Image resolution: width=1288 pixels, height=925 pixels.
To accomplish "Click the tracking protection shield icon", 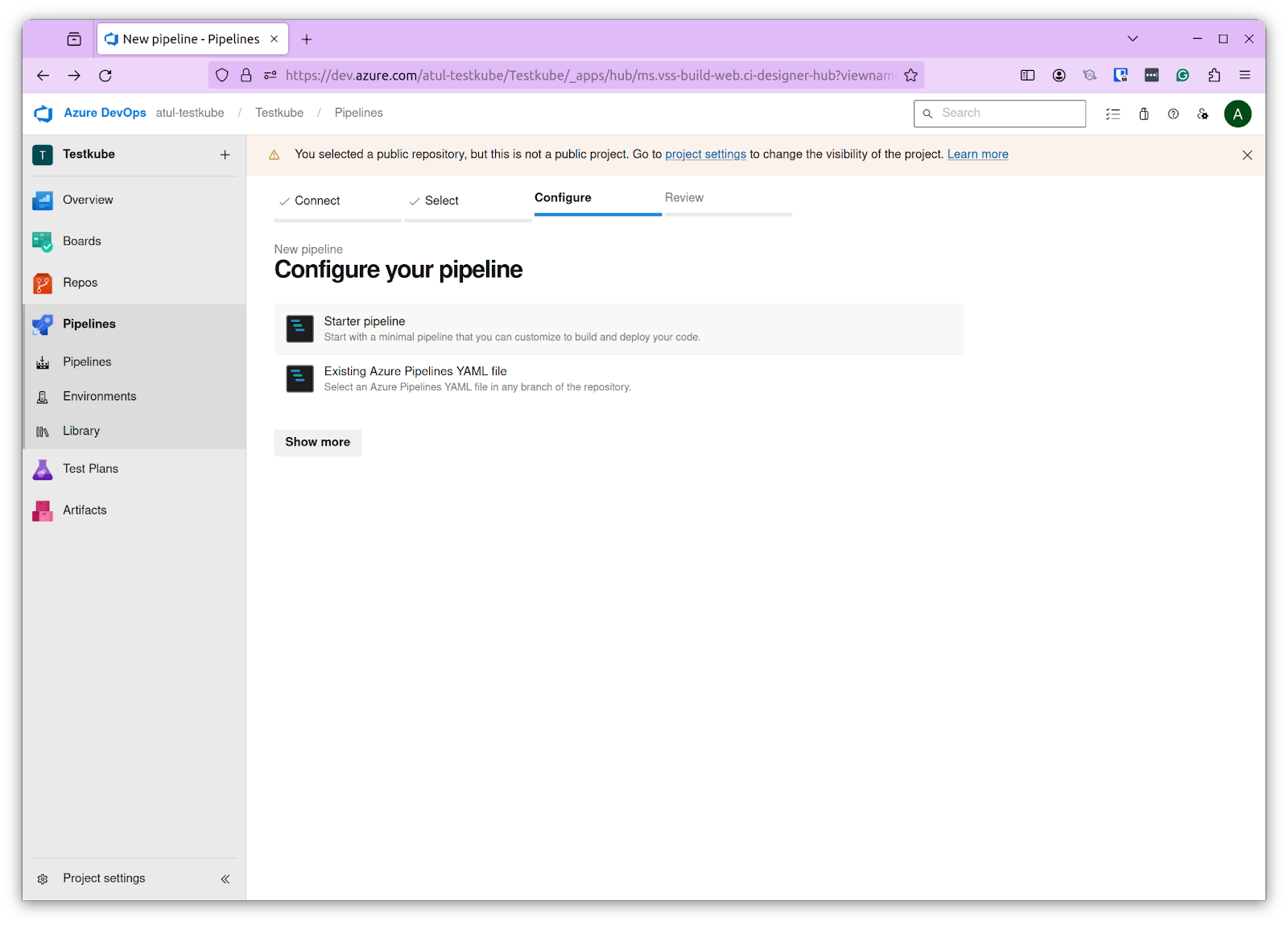I will click(222, 76).
